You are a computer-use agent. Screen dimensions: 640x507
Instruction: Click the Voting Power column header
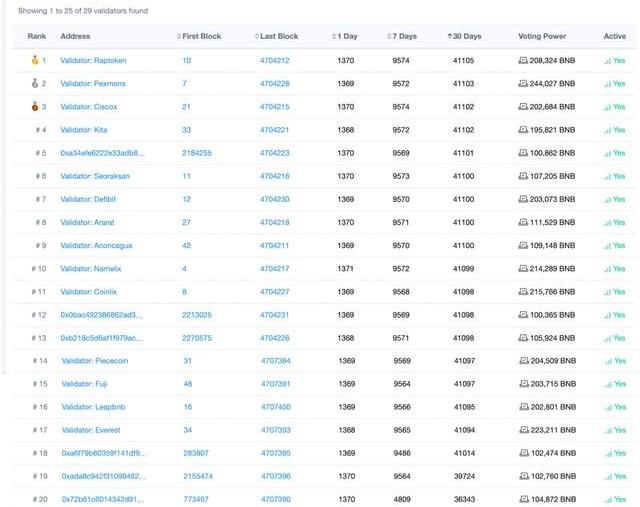tap(543, 36)
